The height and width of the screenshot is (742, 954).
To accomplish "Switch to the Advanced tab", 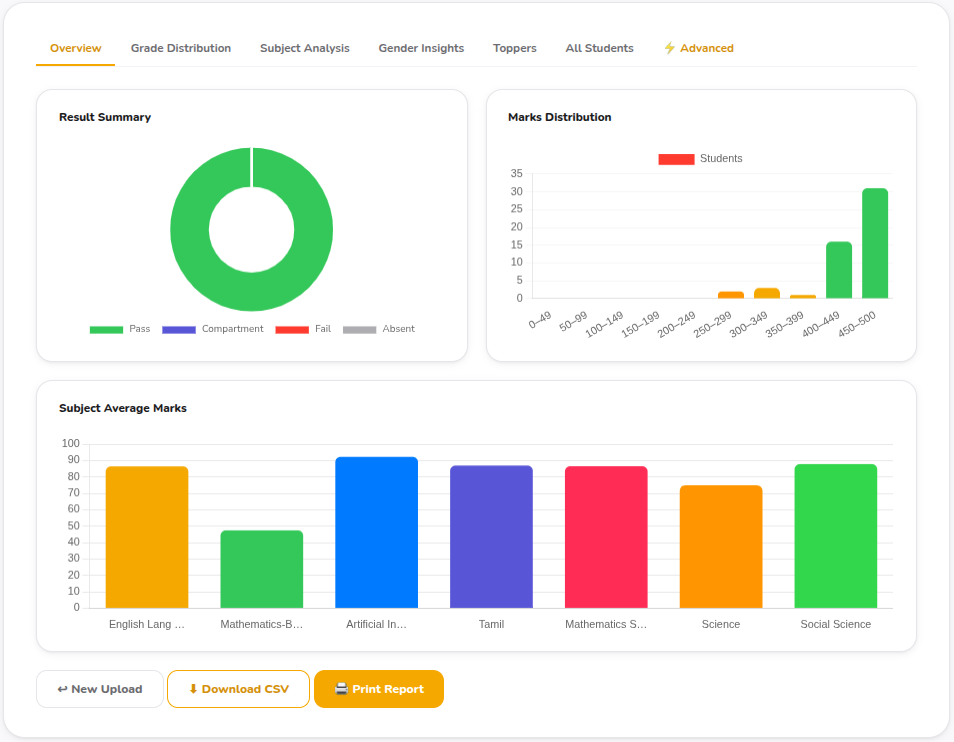I will point(698,48).
